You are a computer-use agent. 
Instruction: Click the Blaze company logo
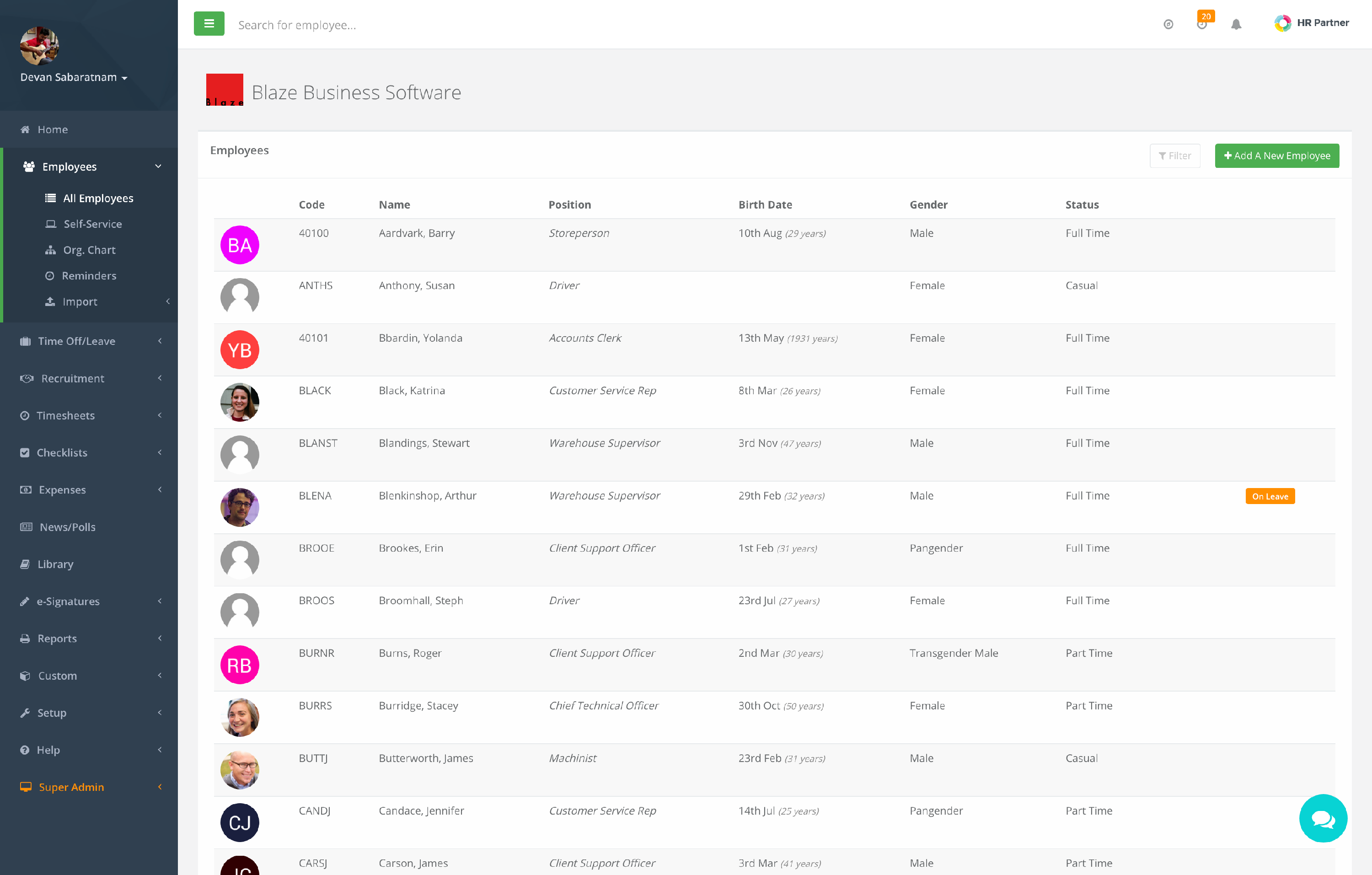coord(224,90)
